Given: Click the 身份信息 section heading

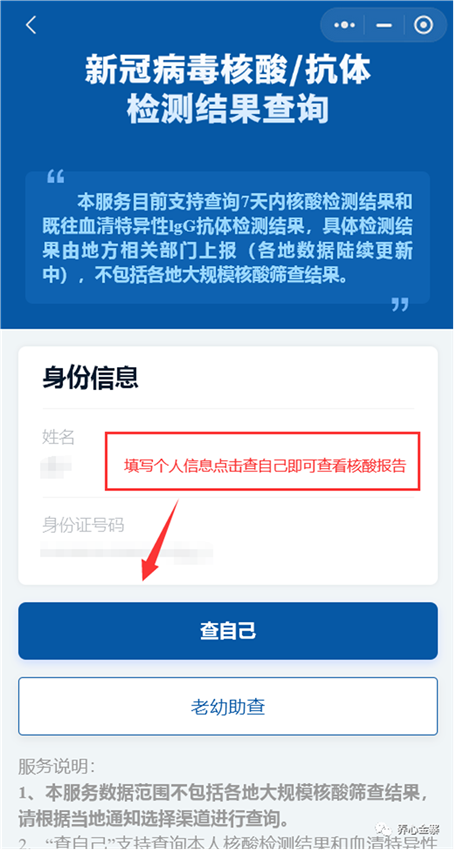Looking at the screenshot, I should (x=91, y=378).
